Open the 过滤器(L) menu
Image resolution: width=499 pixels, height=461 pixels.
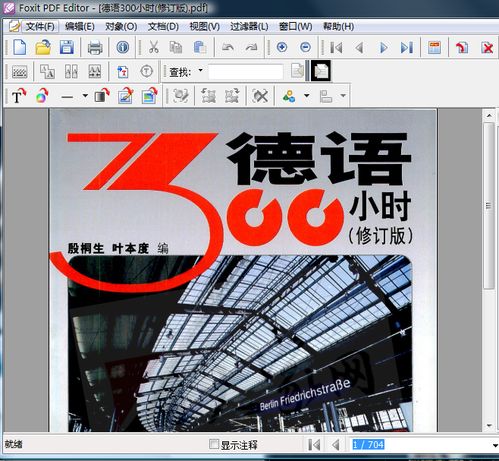coord(249,26)
